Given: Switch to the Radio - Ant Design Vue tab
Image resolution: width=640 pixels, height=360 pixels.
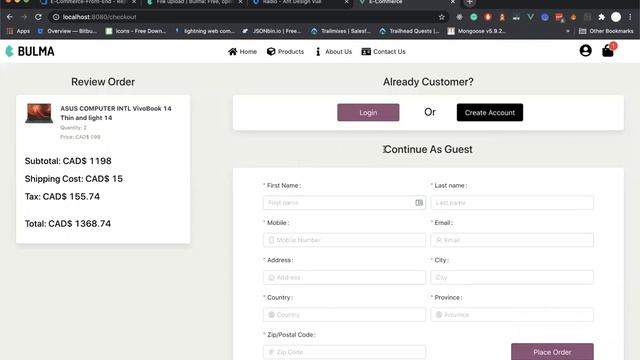Looking at the screenshot, I should (x=300, y=2).
